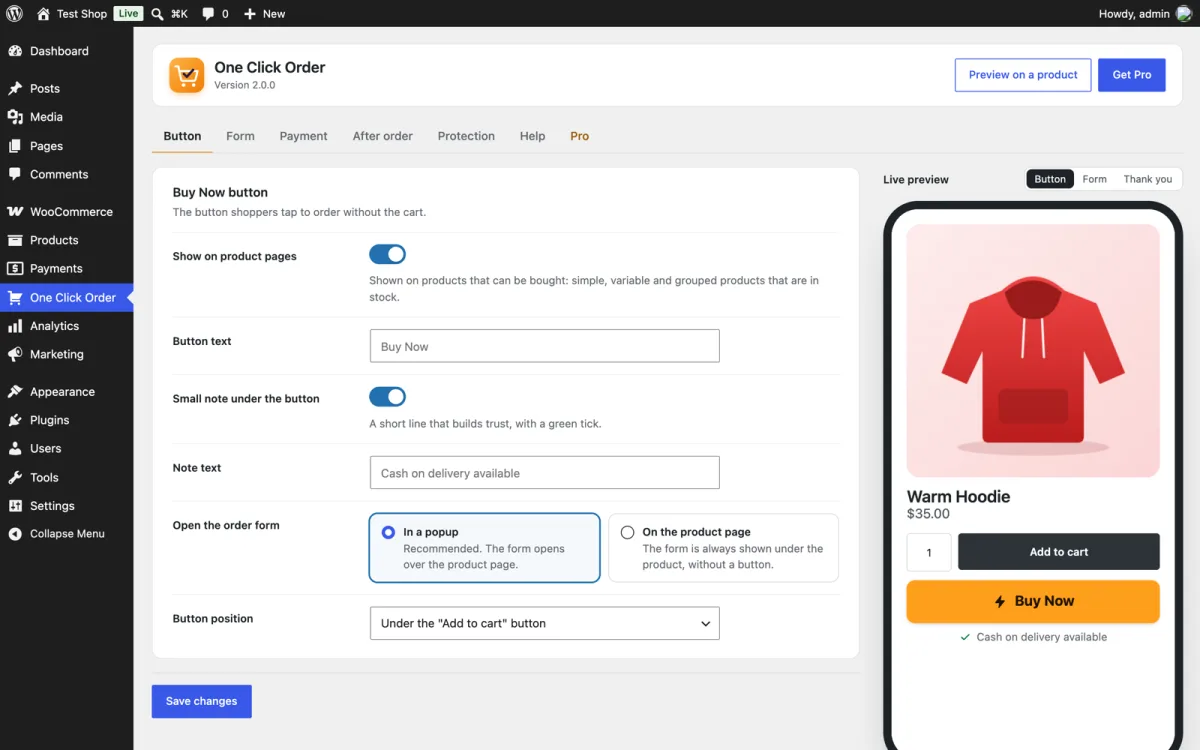Show Button in live preview
The height and width of the screenshot is (750, 1200).
[1050, 179]
